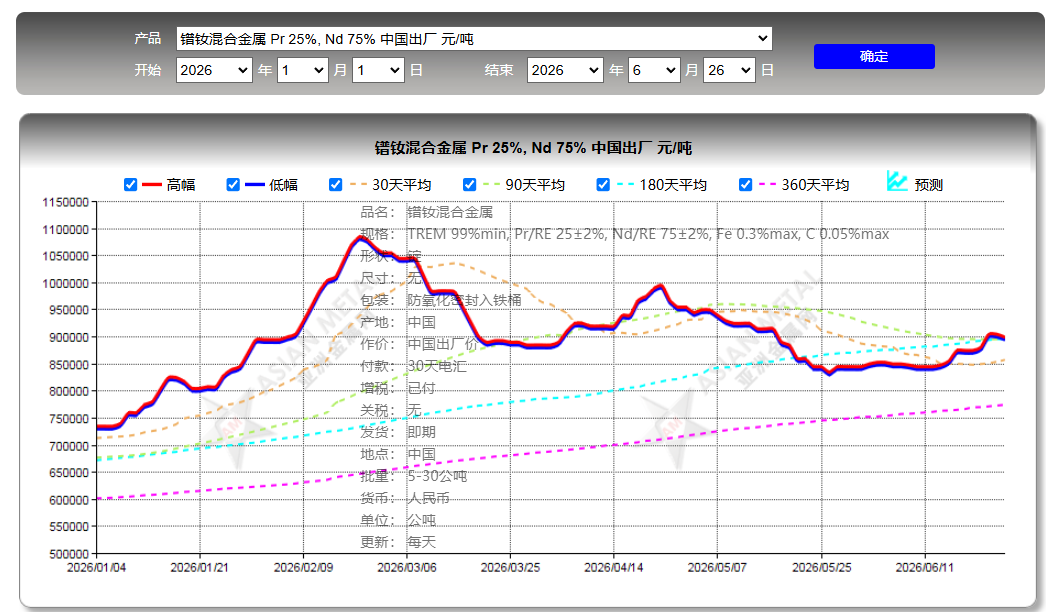
Task: Open the end year dropdown
Action: tap(566, 70)
